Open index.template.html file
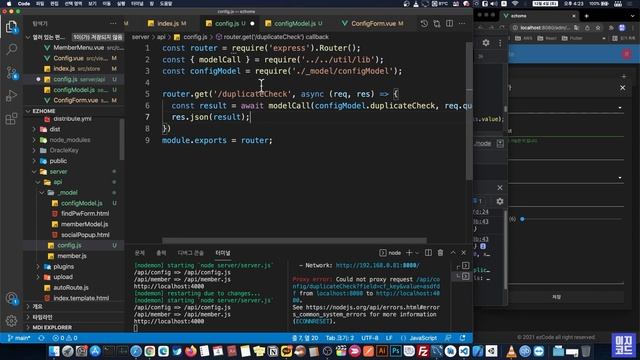640x360 pixels. click(81, 298)
